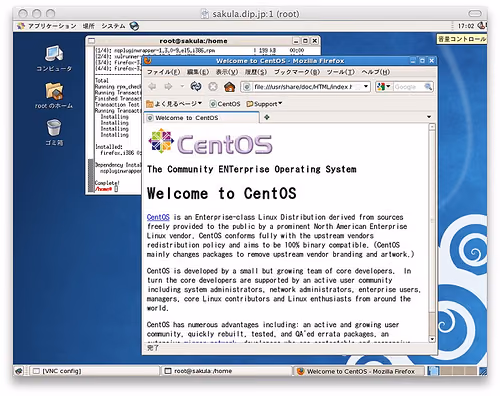Follow the CentOS hyperlink in the page
Image resolution: width=500 pixels, height=396 pixels.
click(x=158, y=217)
